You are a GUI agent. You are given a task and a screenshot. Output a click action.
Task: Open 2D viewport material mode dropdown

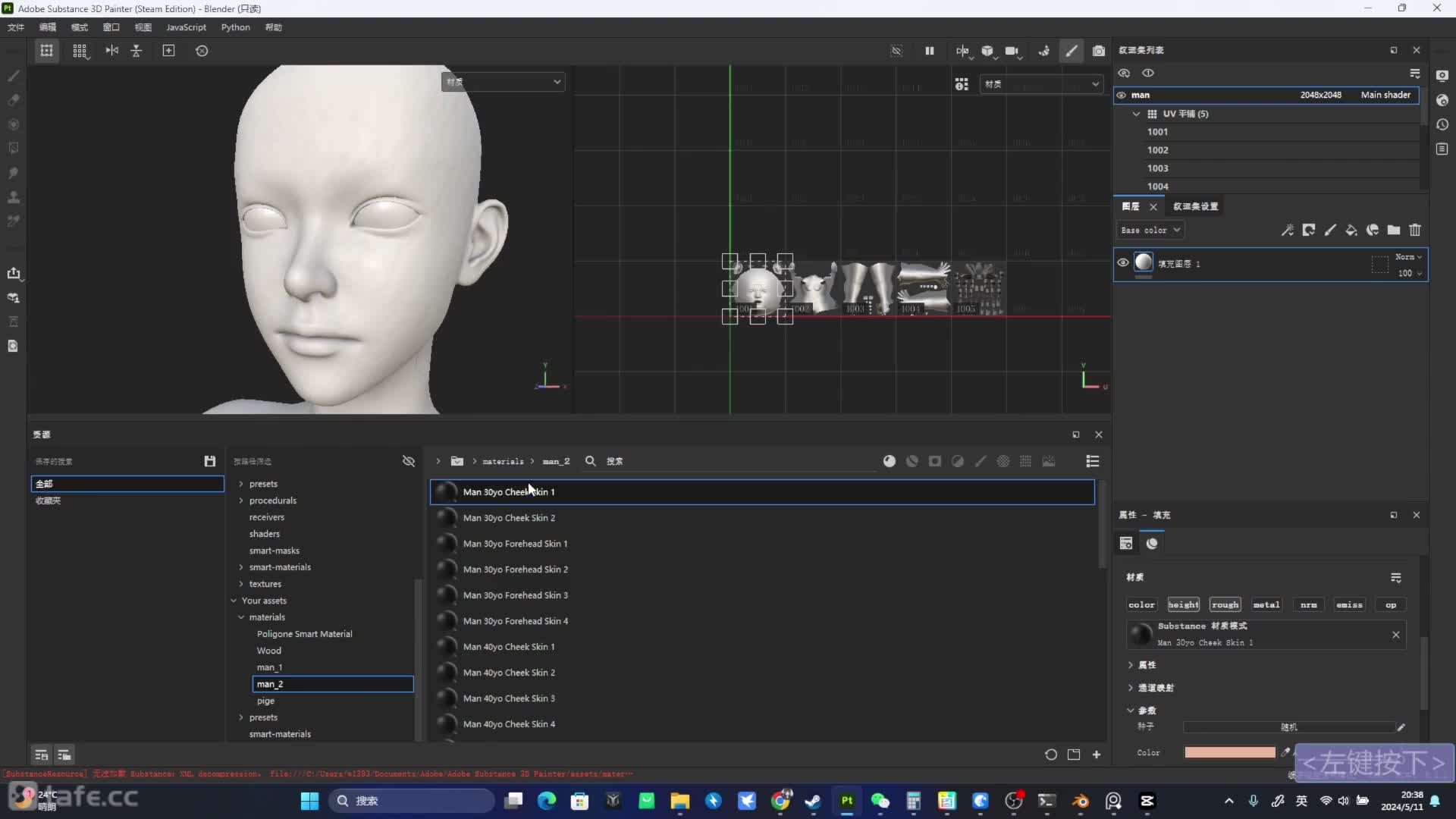(1041, 84)
